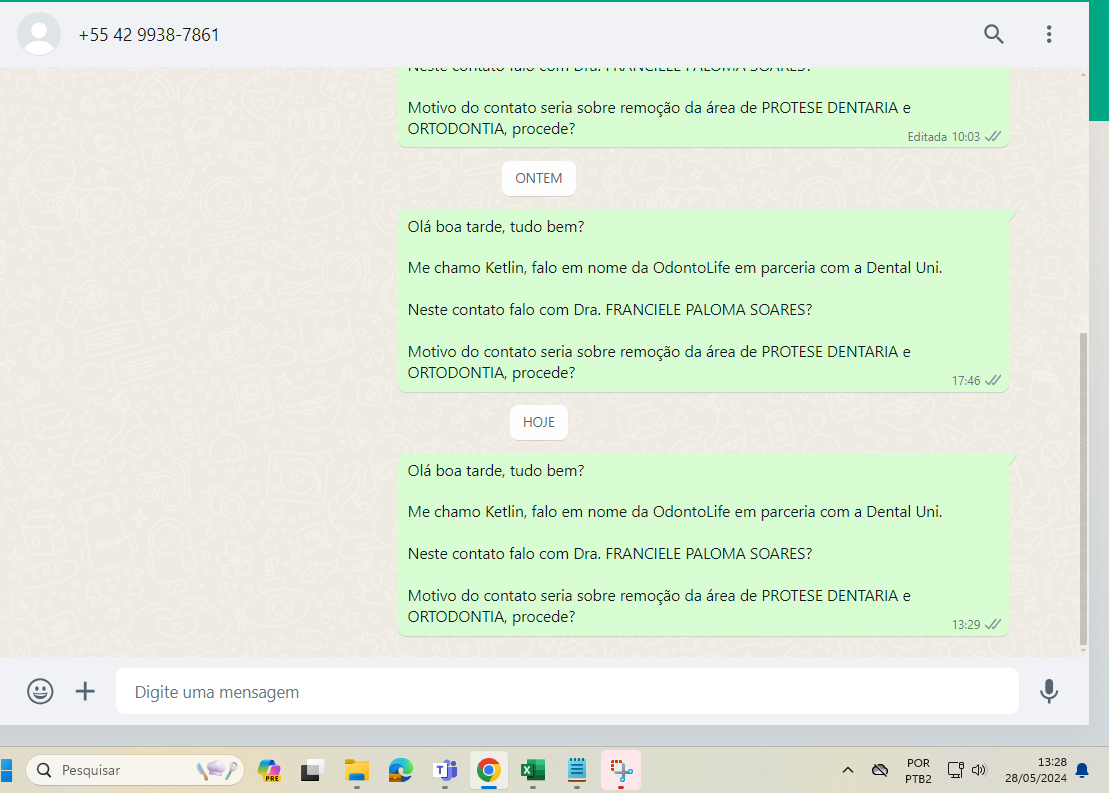Image resolution: width=1109 pixels, height=793 pixels.
Task: Open Excel from the taskbar
Action: [533, 770]
